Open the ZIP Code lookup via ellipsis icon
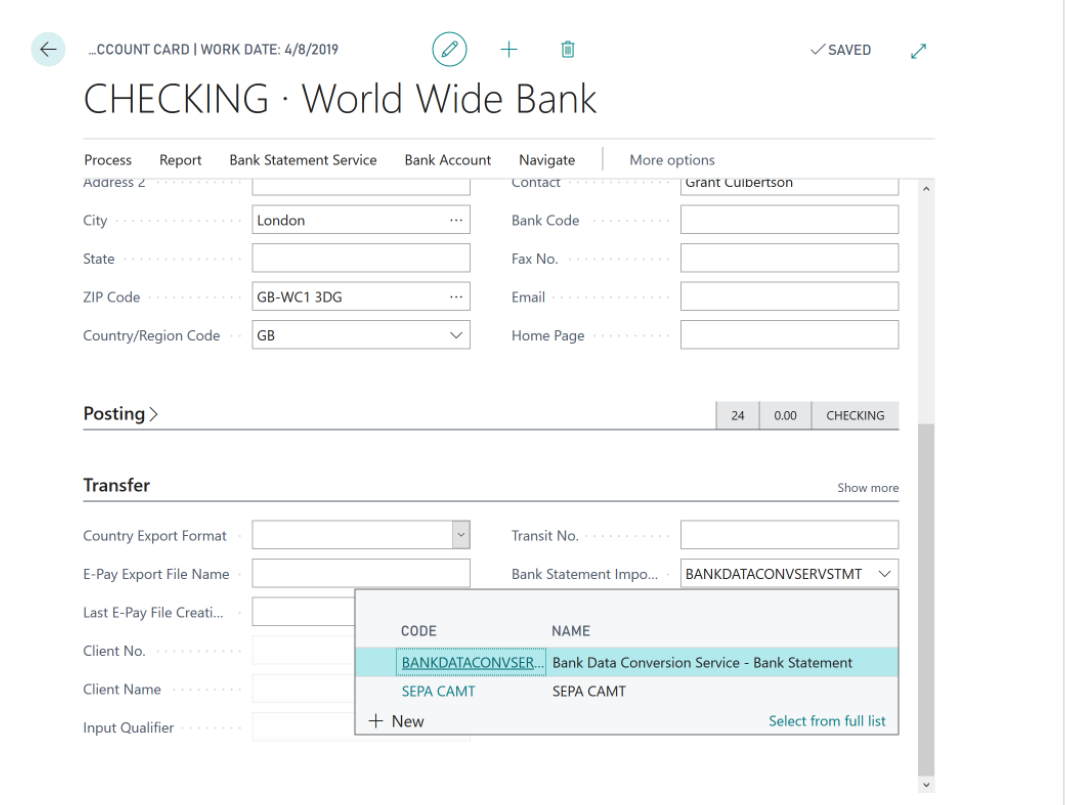Image resolution: width=1065 pixels, height=805 pixels. pyautogui.click(x=458, y=296)
